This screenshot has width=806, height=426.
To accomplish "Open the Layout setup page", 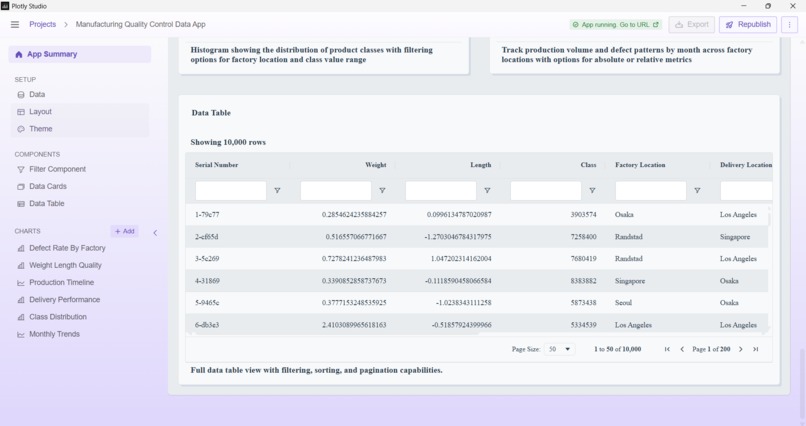I will (80, 112).
